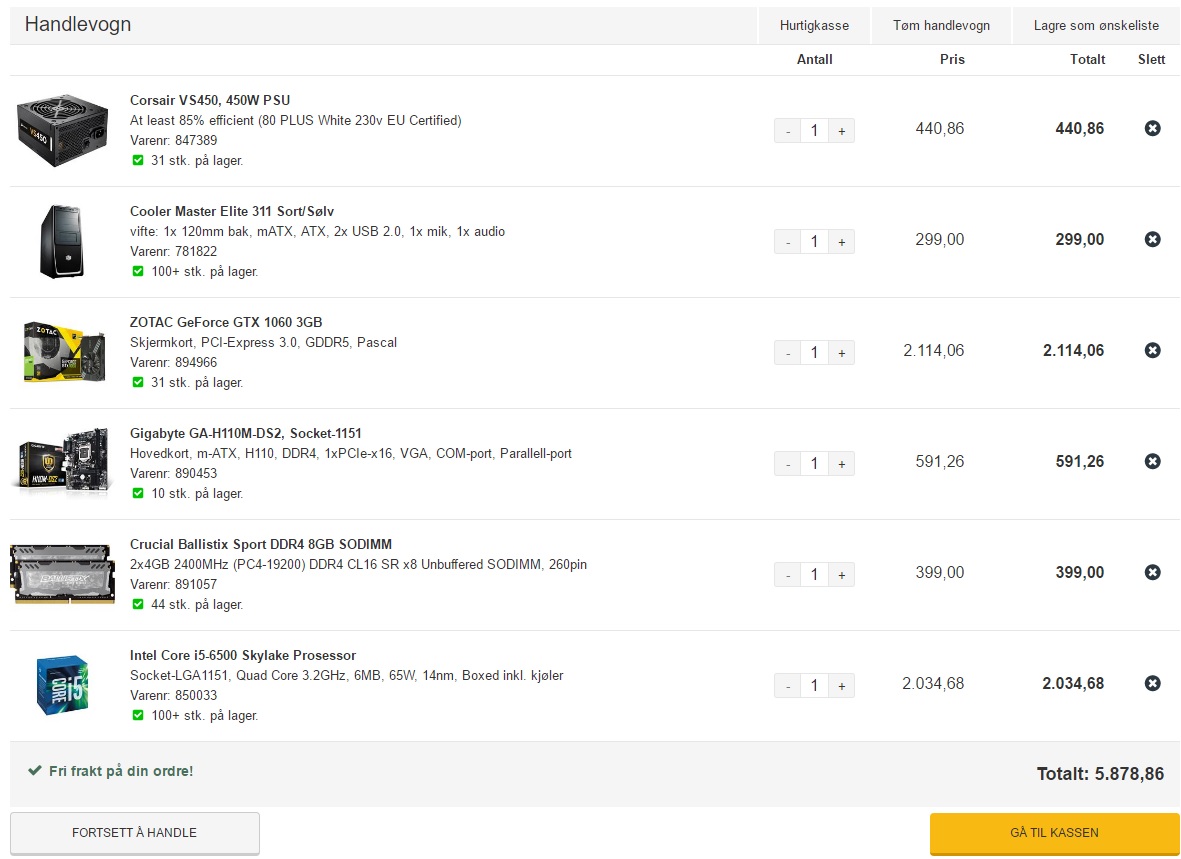Remove ZOTAC GeForce GTX 1060 item

click(x=1152, y=350)
